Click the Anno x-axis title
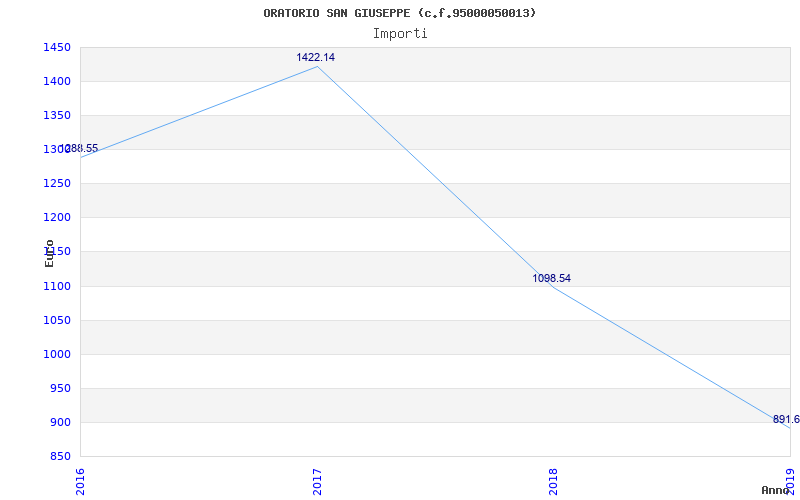This screenshot has width=800, height=500. coord(774,490)
